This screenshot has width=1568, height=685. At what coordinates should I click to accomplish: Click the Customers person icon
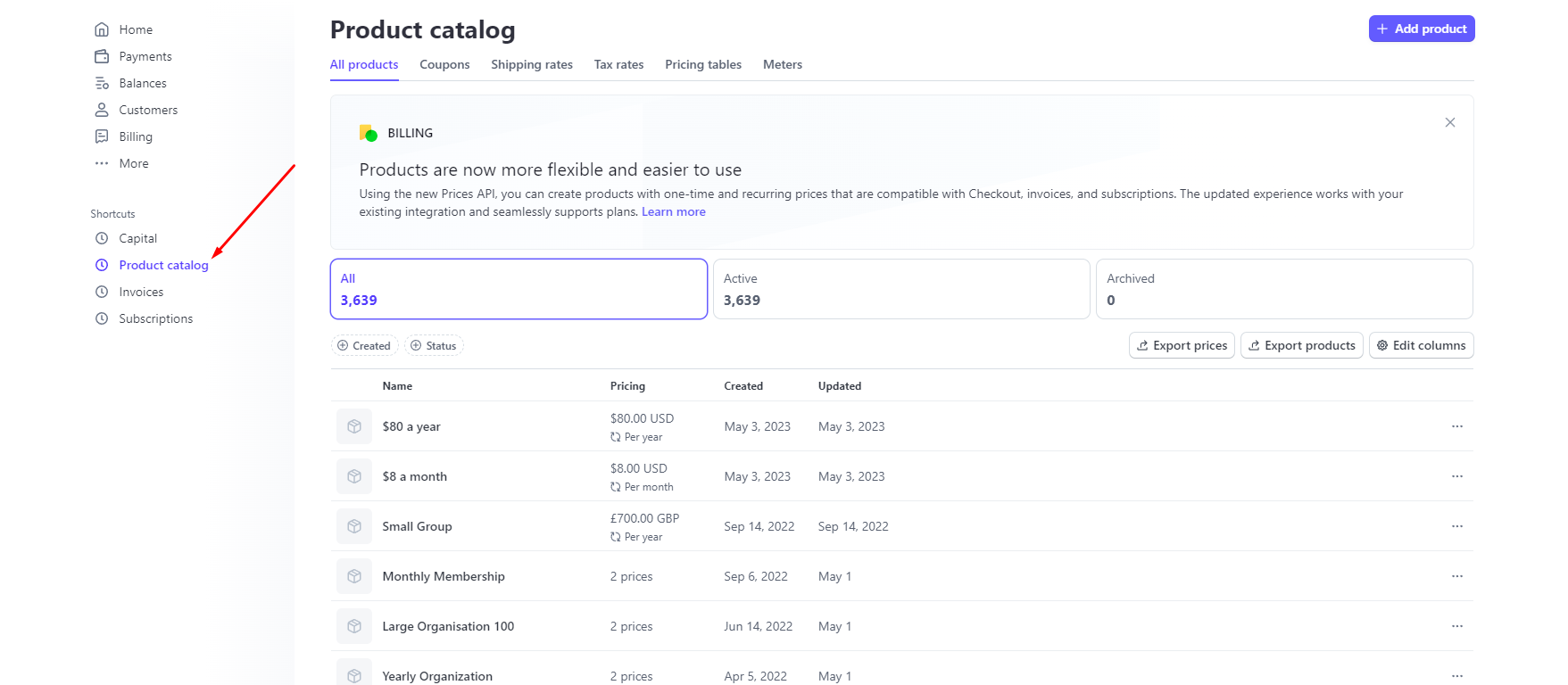coord(102,110)
